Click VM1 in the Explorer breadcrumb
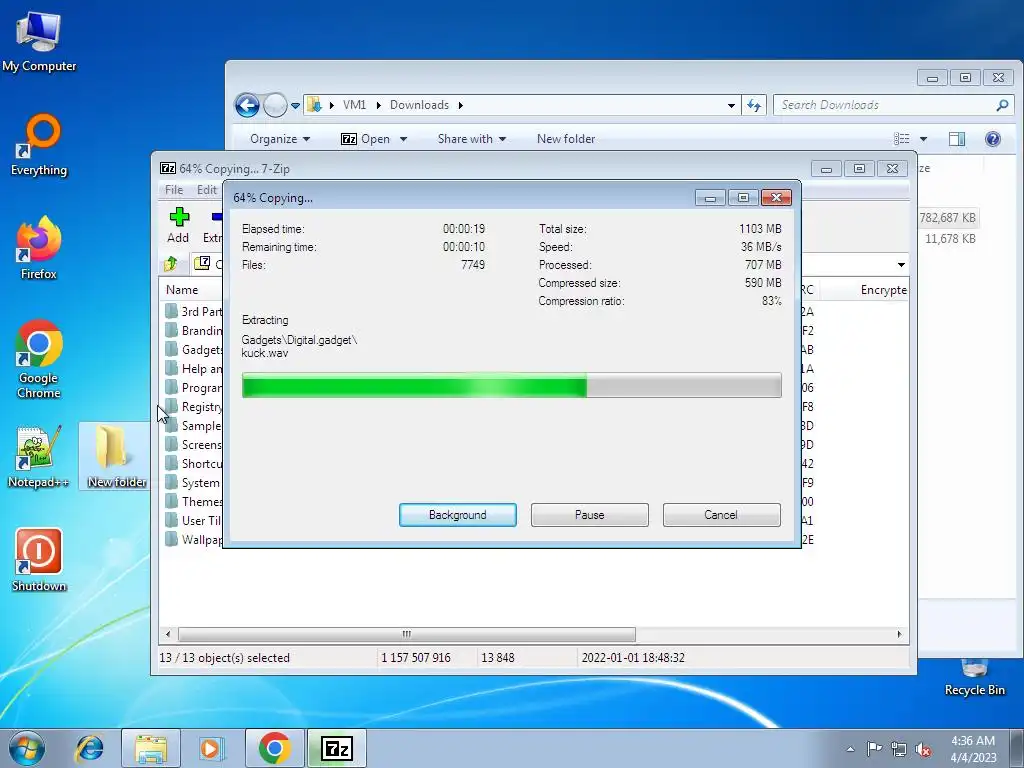 pos(354,104)
